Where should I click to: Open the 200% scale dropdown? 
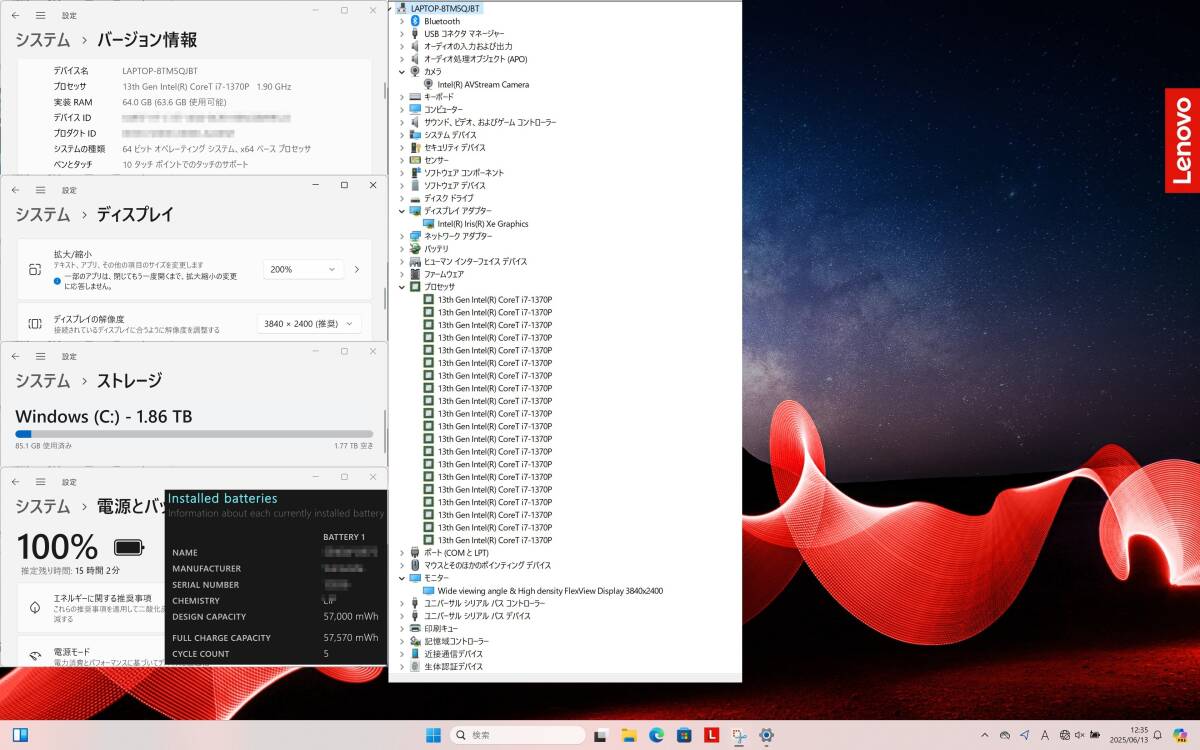(x=303, y=269)
